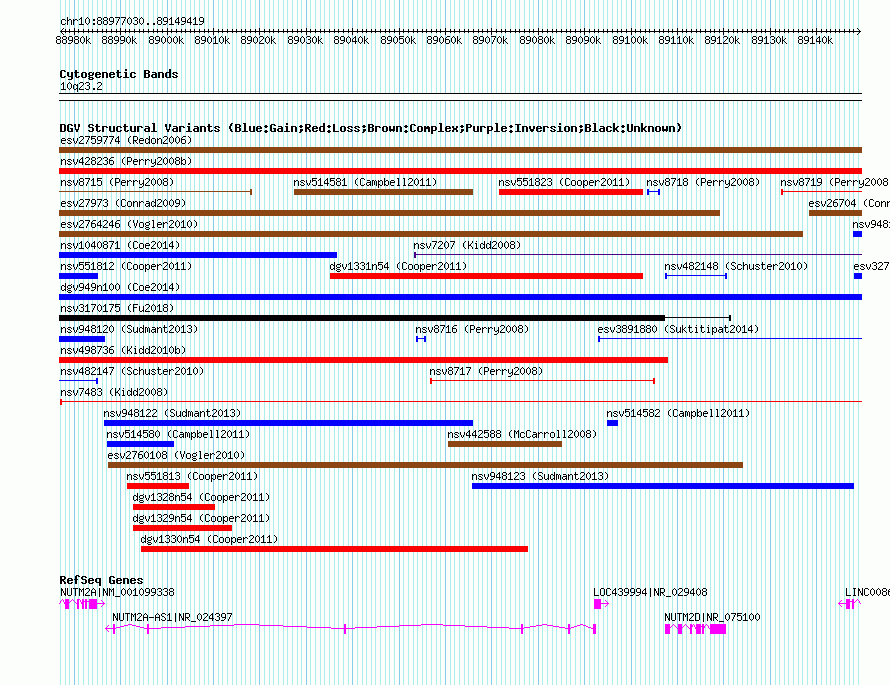Click the Cytogenetic Bands track title
The width and height of the screenshot is (890, 685).
(x=119, y=74)
